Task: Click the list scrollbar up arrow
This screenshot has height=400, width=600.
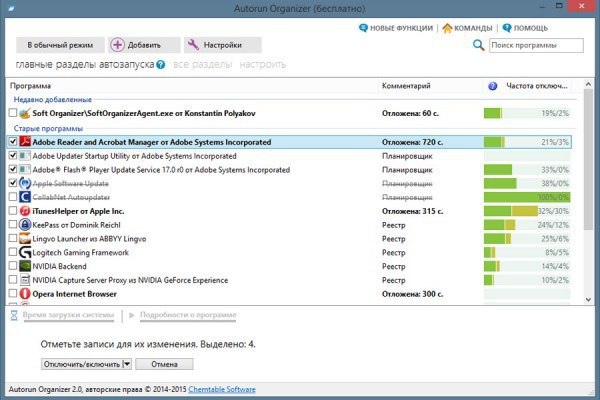Action: pos(589,84)
